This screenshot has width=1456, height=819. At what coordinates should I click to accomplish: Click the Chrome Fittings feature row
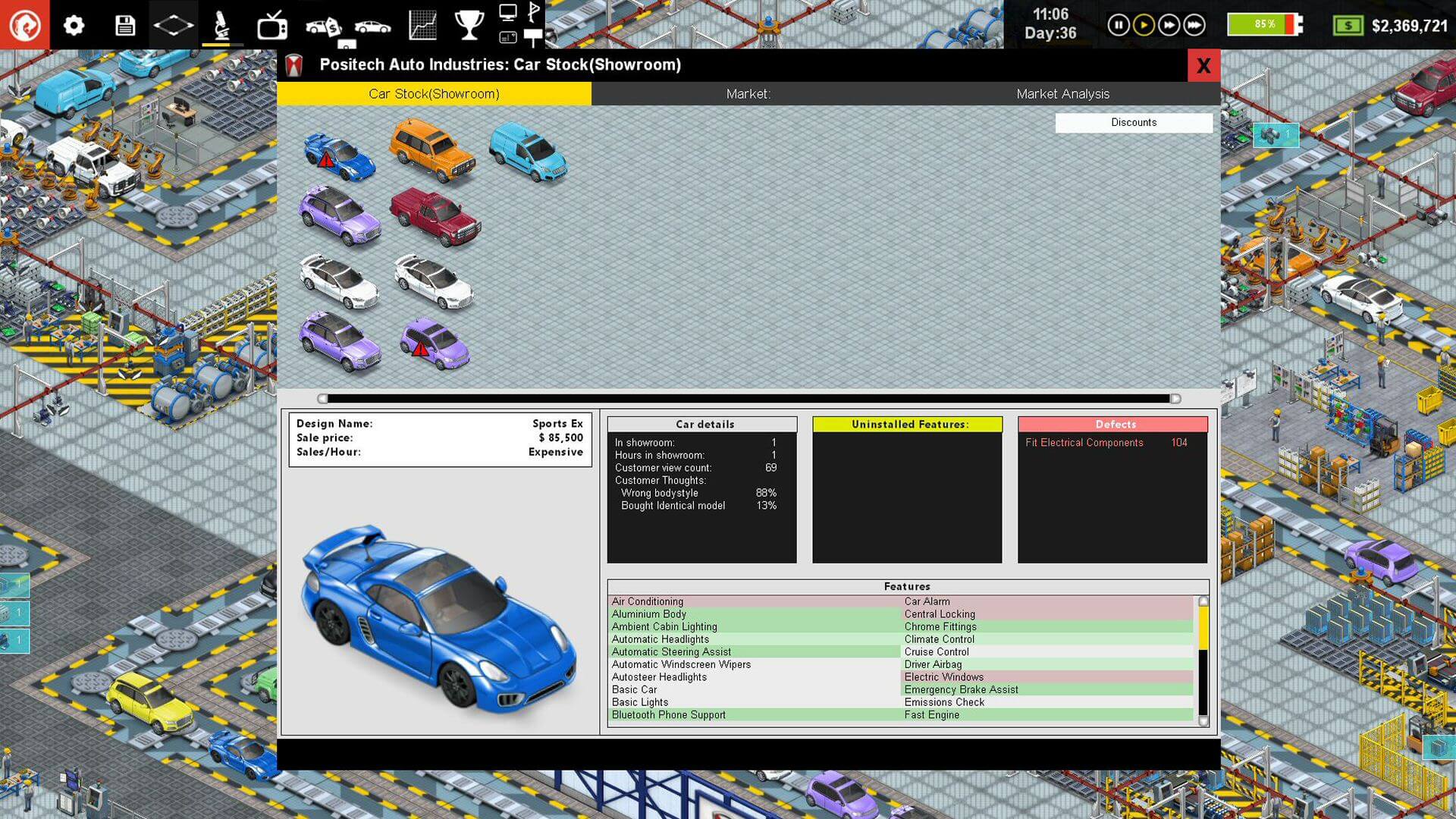1047,626
